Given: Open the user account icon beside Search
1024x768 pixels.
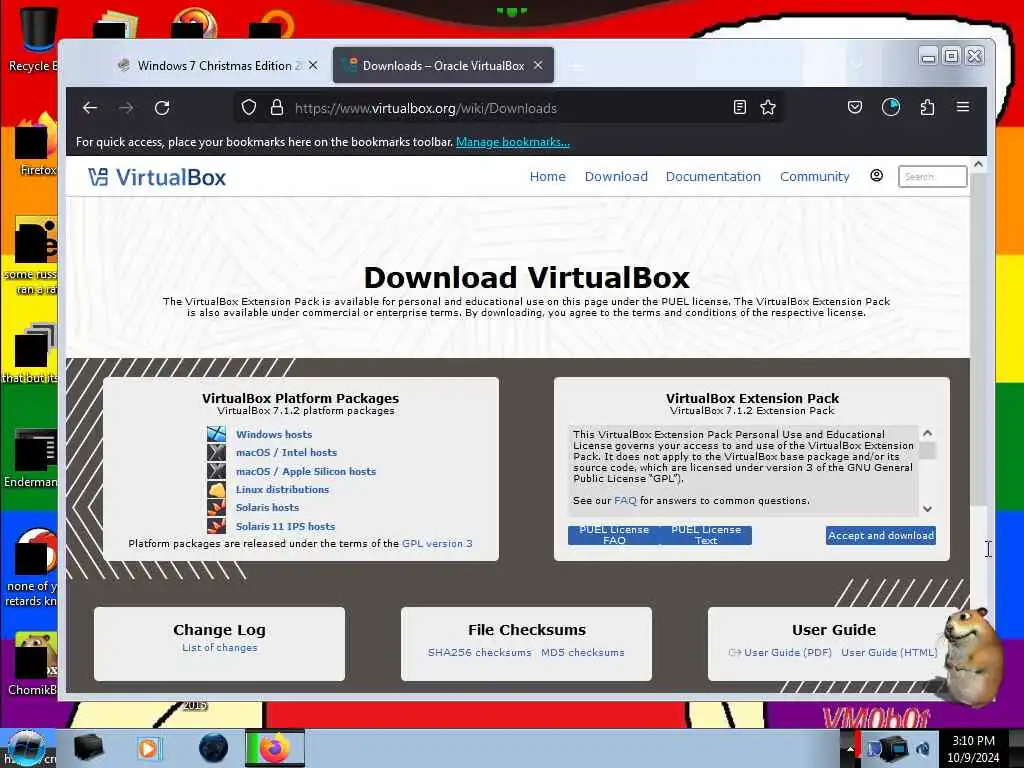Looking at the screenshot, I should [876, 176].
